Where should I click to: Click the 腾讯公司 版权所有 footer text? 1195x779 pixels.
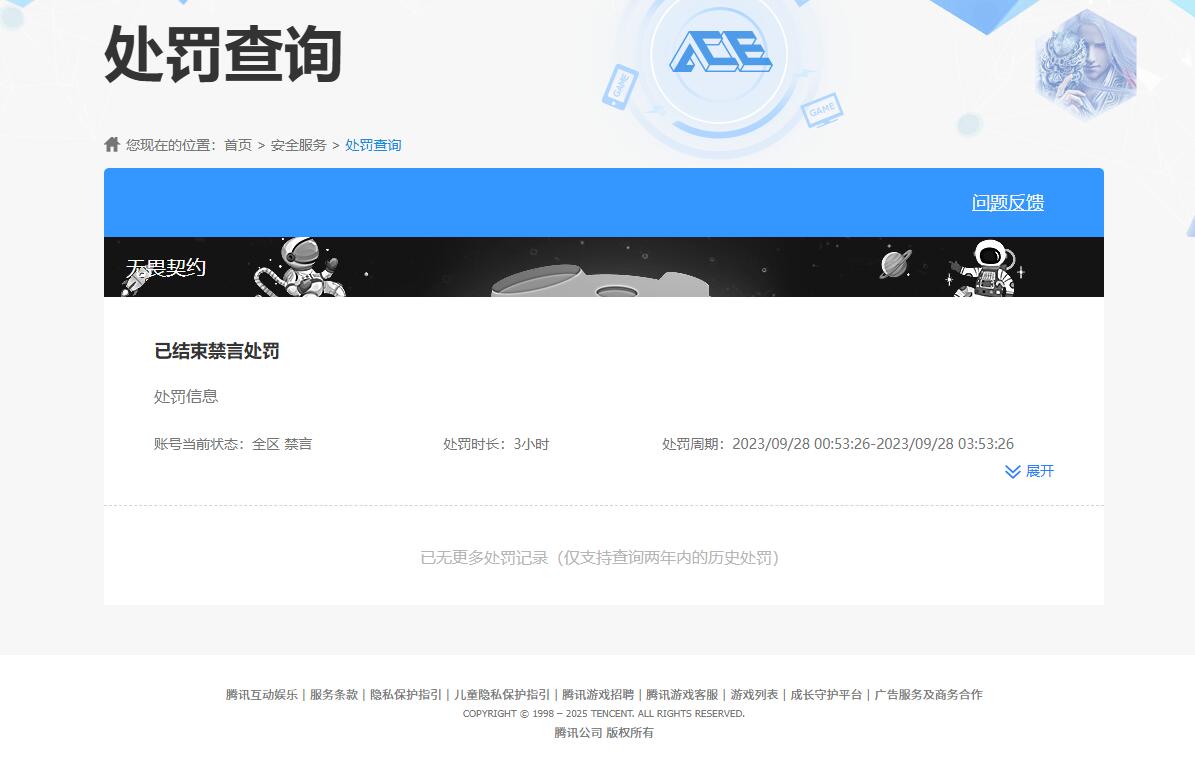pos(604,733)
